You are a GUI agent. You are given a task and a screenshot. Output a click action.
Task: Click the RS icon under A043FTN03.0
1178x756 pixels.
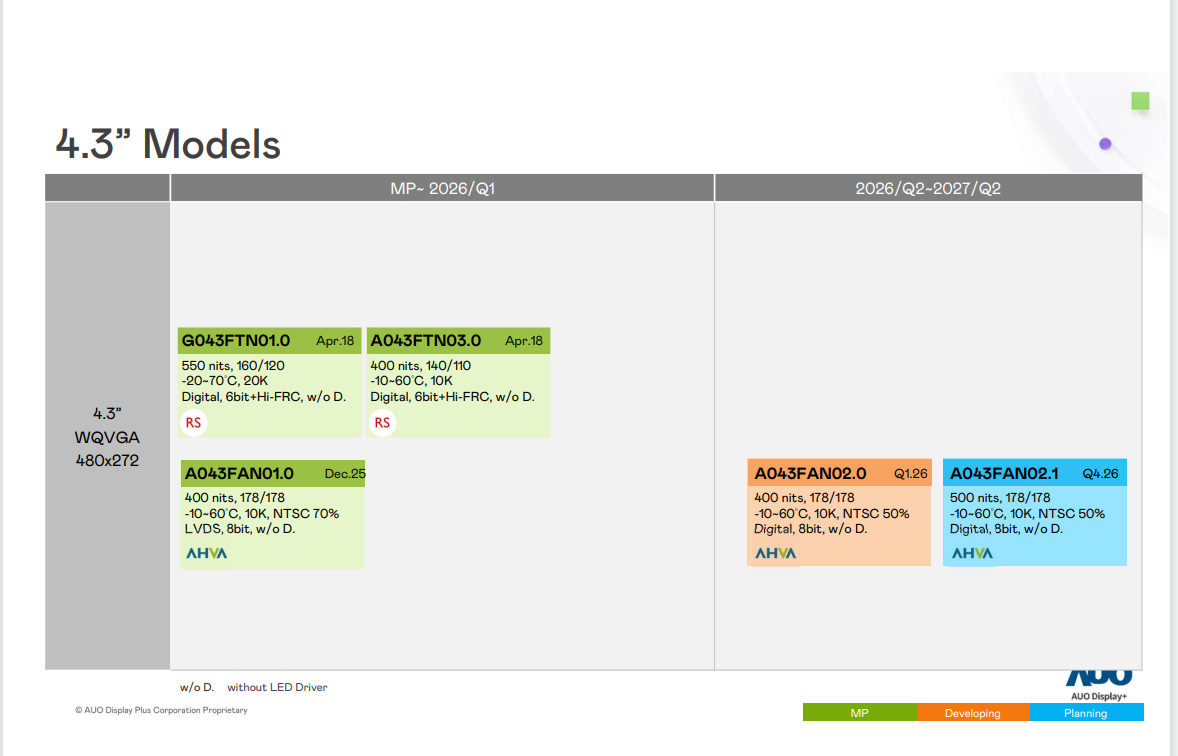coord(382,423)
